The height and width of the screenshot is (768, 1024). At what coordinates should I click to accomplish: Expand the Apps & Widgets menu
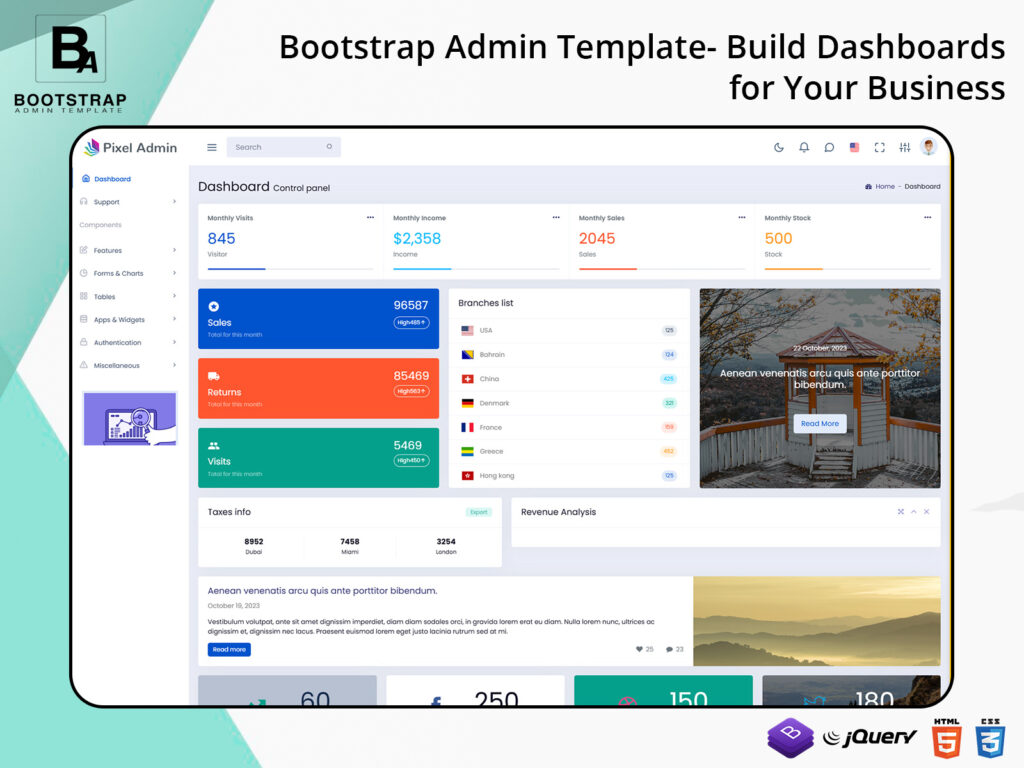[x=118, y=319]
